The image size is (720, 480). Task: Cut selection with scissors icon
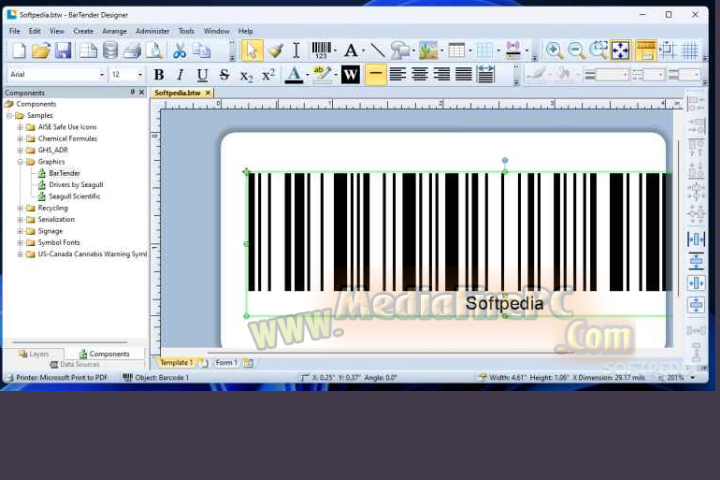pyautogui.click(x=180, y=51)
